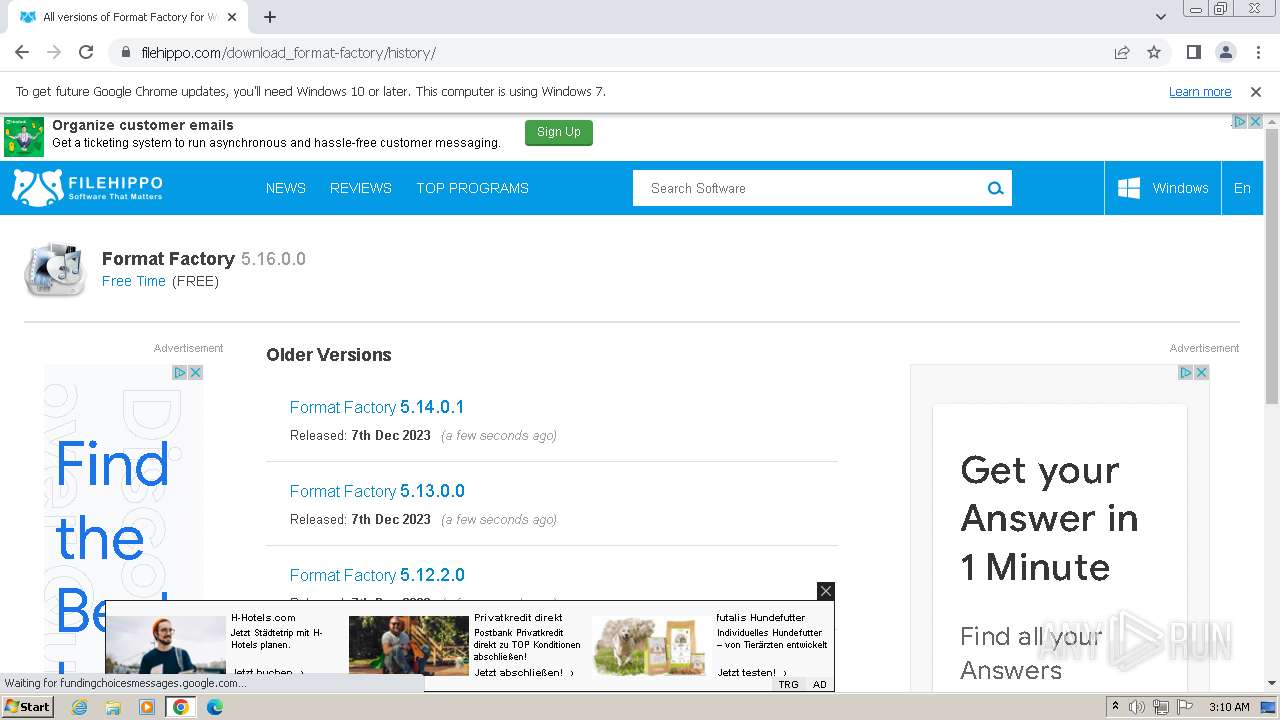Viewport: 1280px width, 720px height.
Task: Reload the current page
Action: [86, 52]
